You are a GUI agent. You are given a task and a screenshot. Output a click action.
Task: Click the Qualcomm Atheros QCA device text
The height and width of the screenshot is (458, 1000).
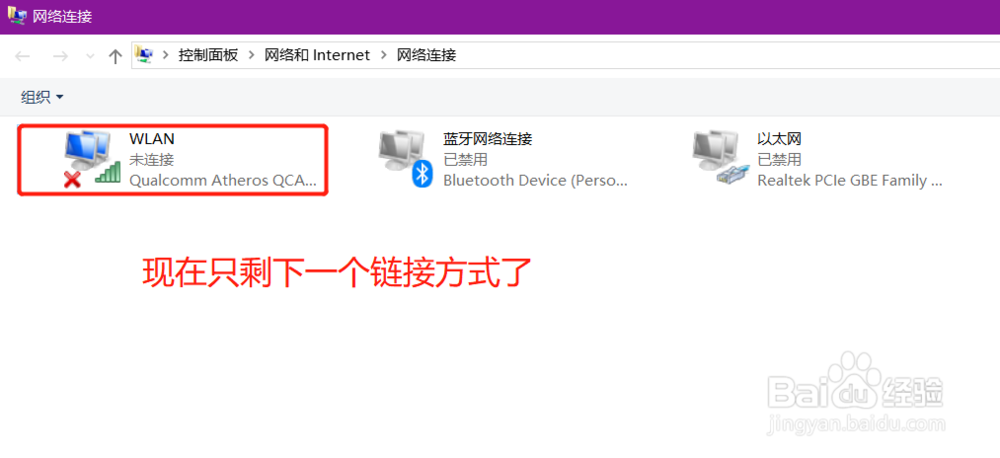(x=223, y=181)
